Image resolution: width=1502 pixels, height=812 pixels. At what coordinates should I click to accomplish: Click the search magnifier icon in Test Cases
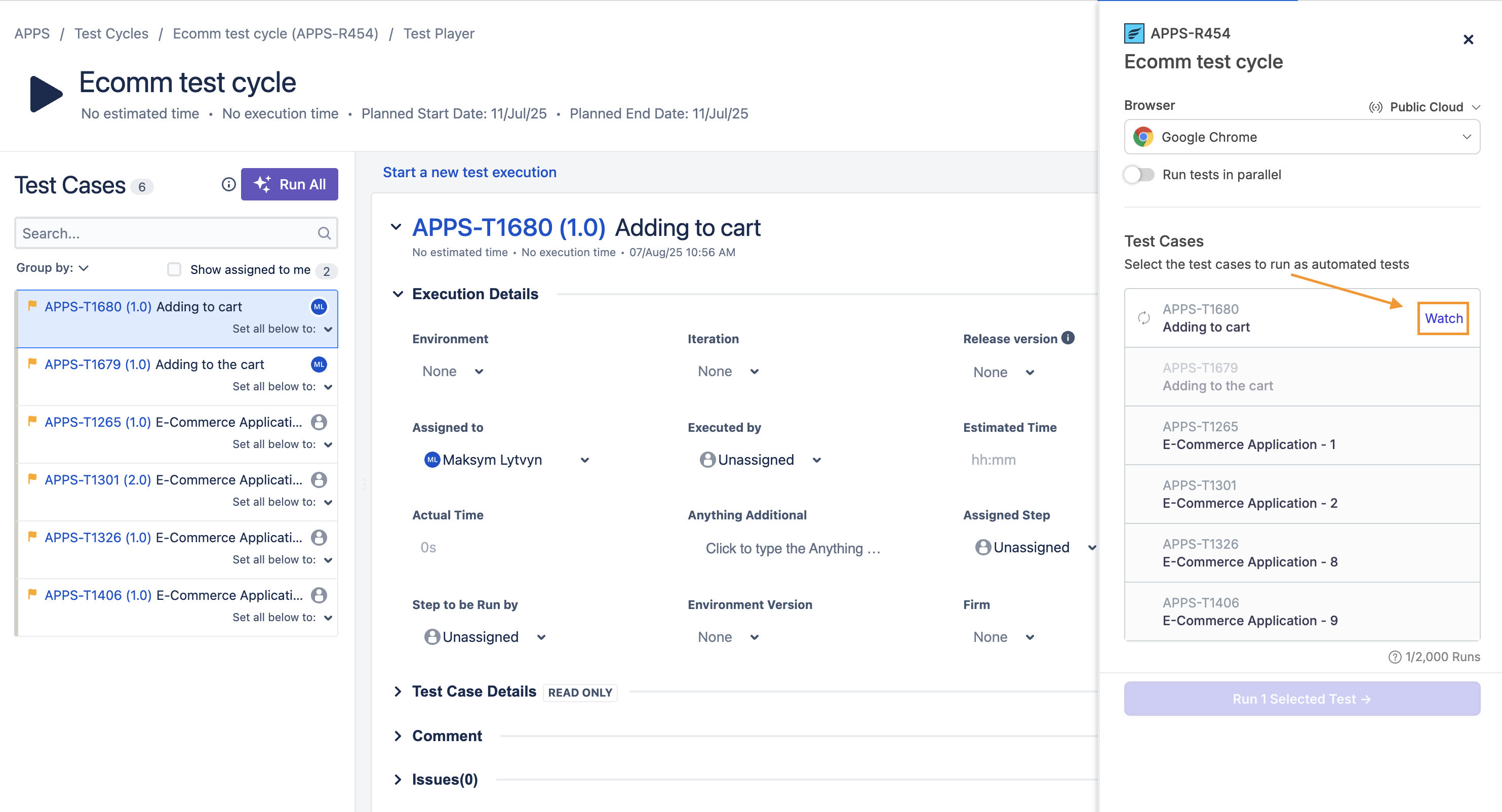tap(324, 234)
